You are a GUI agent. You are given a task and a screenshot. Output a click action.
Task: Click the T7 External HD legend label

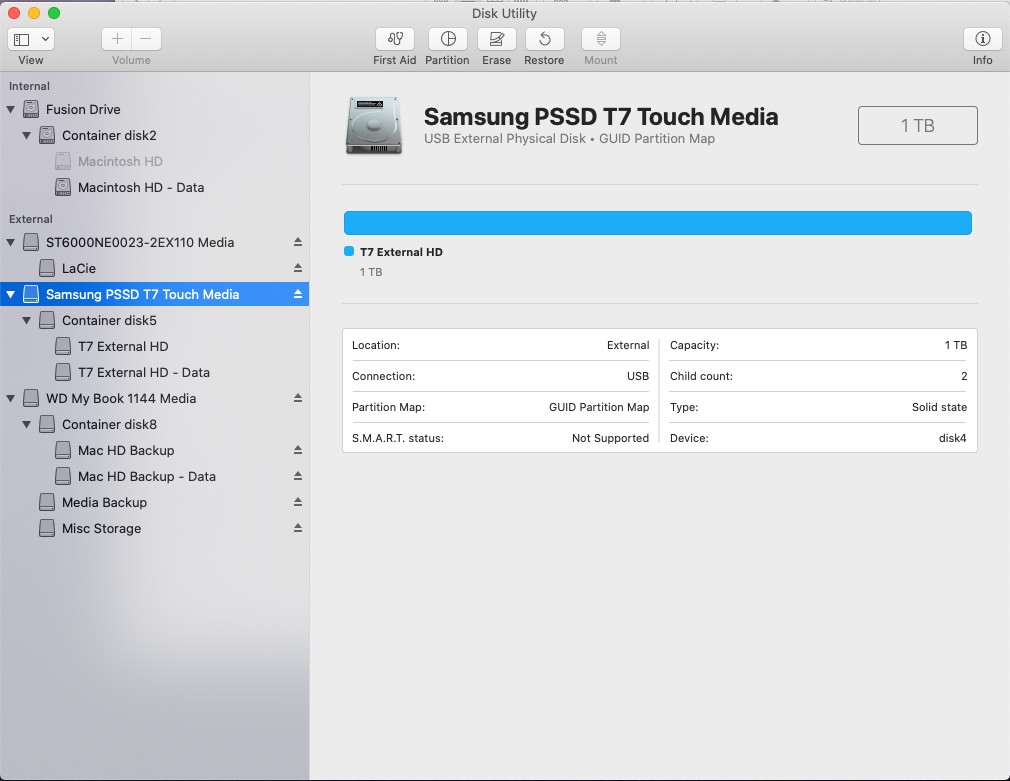(401, 252)
